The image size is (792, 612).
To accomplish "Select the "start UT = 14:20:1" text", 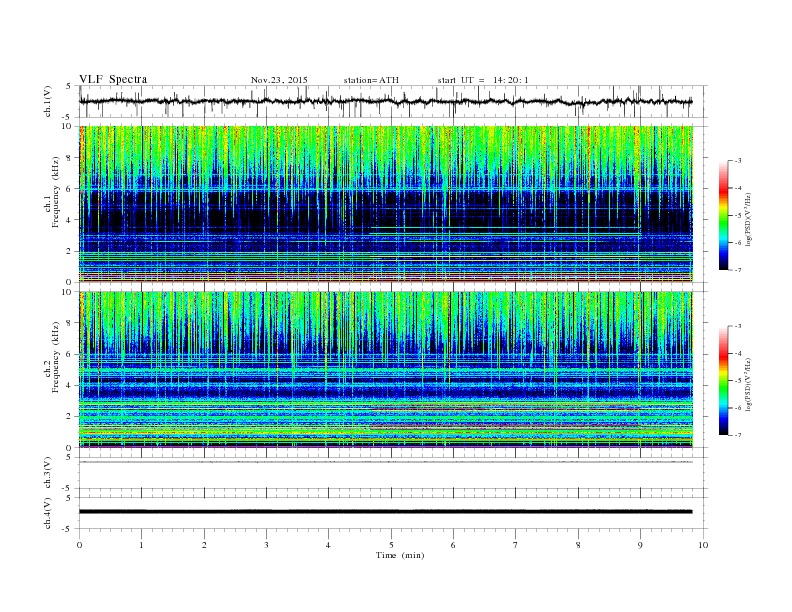I will coord(483,80).
